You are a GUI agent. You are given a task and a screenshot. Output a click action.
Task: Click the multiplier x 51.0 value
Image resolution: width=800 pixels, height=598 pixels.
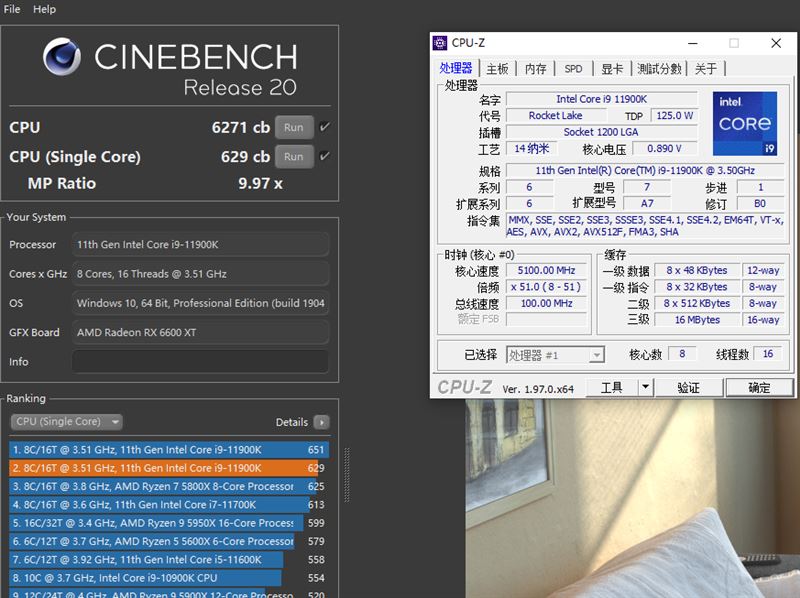546,287
